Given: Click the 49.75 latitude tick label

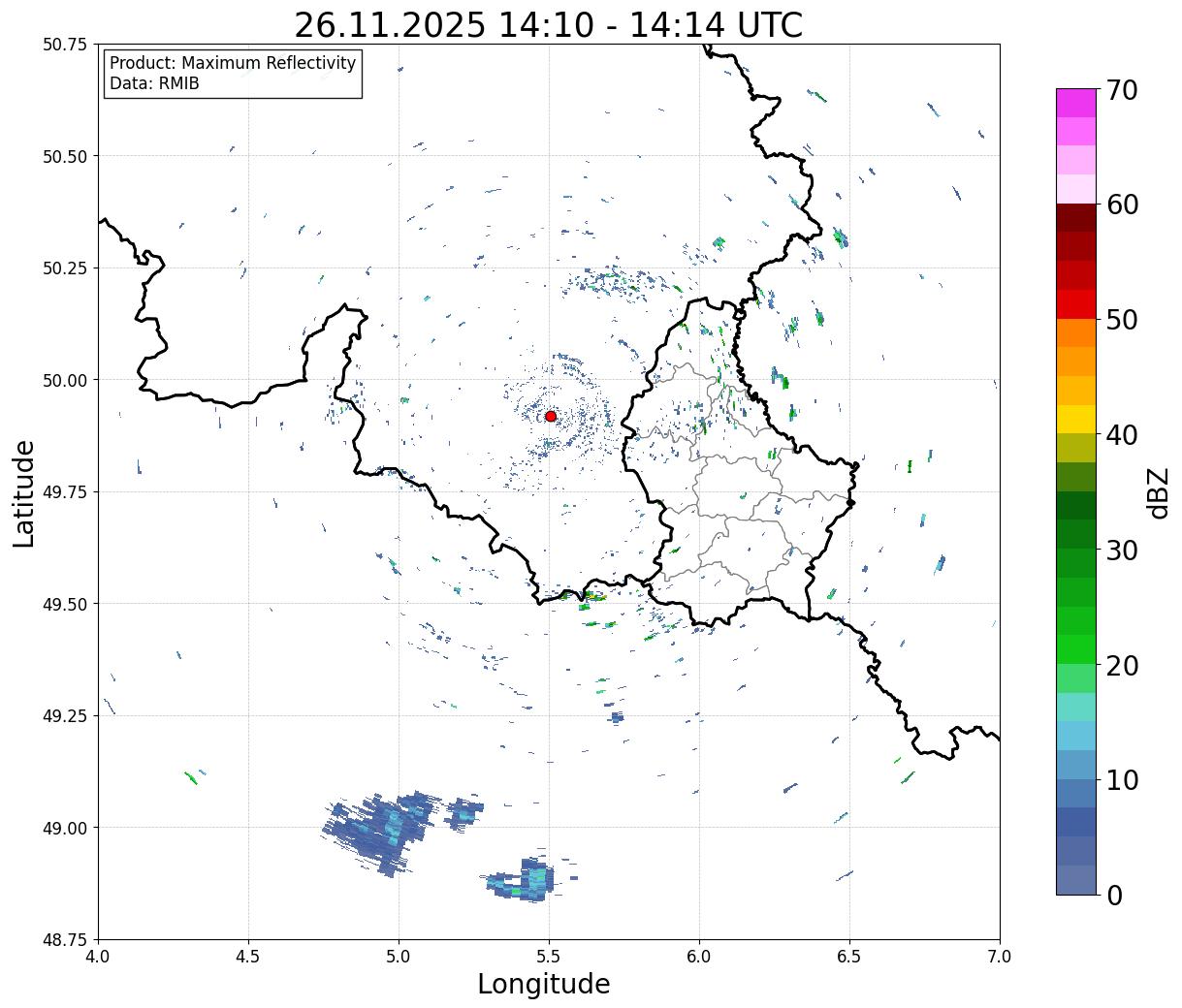Looking at the screenshot, I should 65,492.
